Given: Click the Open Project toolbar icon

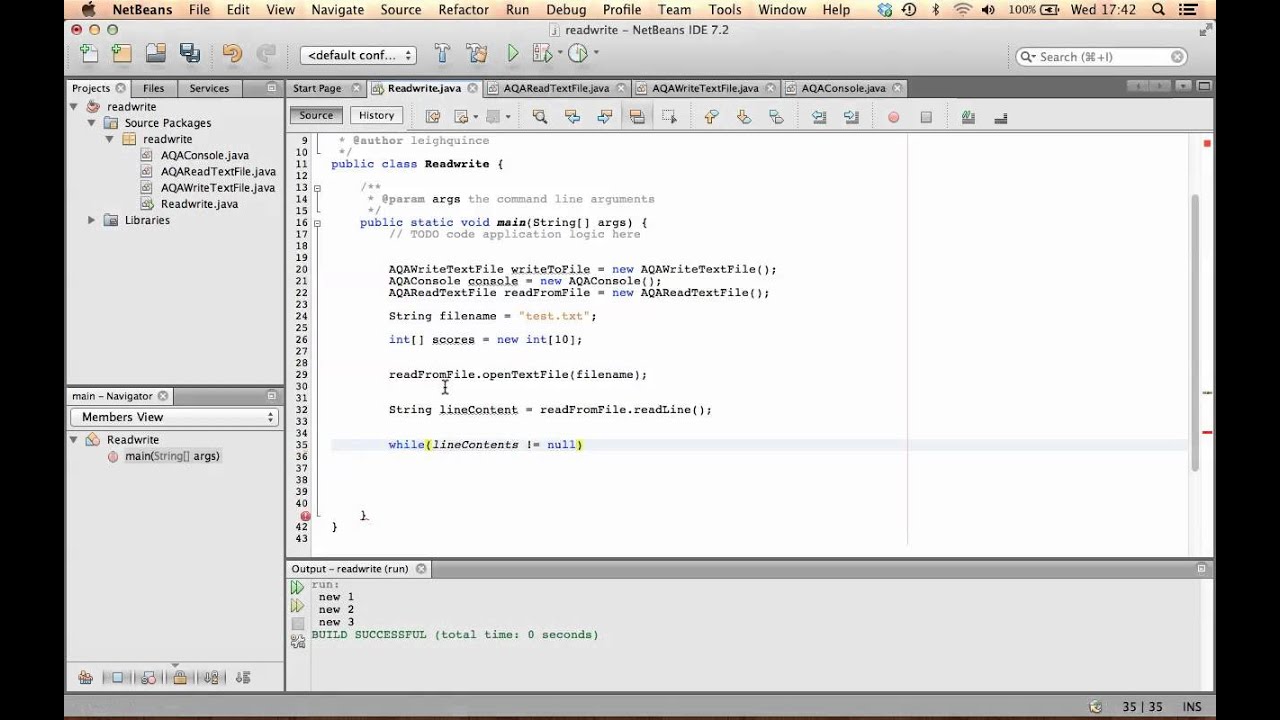Looking at the screenshot, I should click(x=155, y=54).
